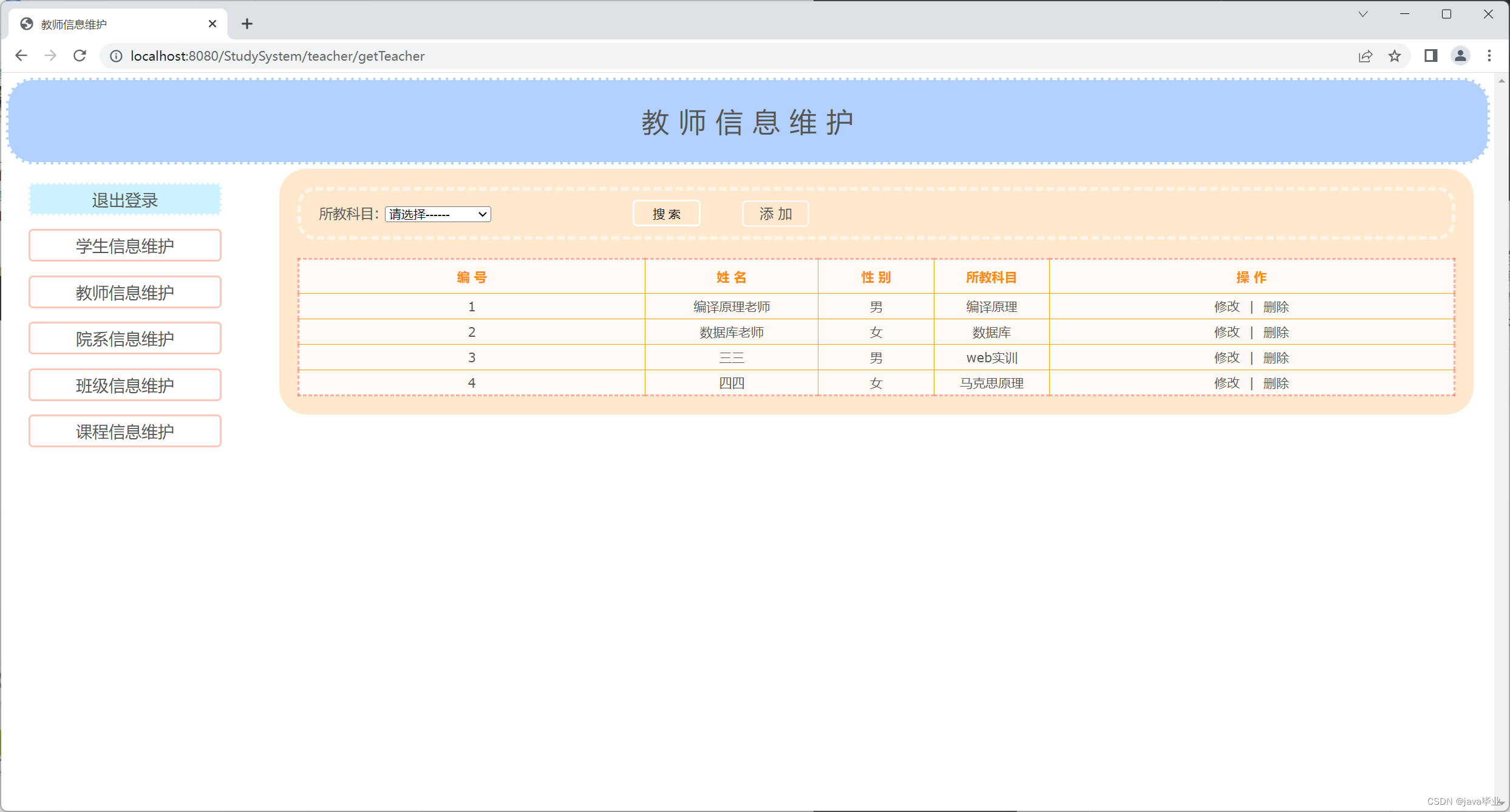Open 院系信息维护 in the sidebar
Viewport: 1510px width, 812px height.
125,339
